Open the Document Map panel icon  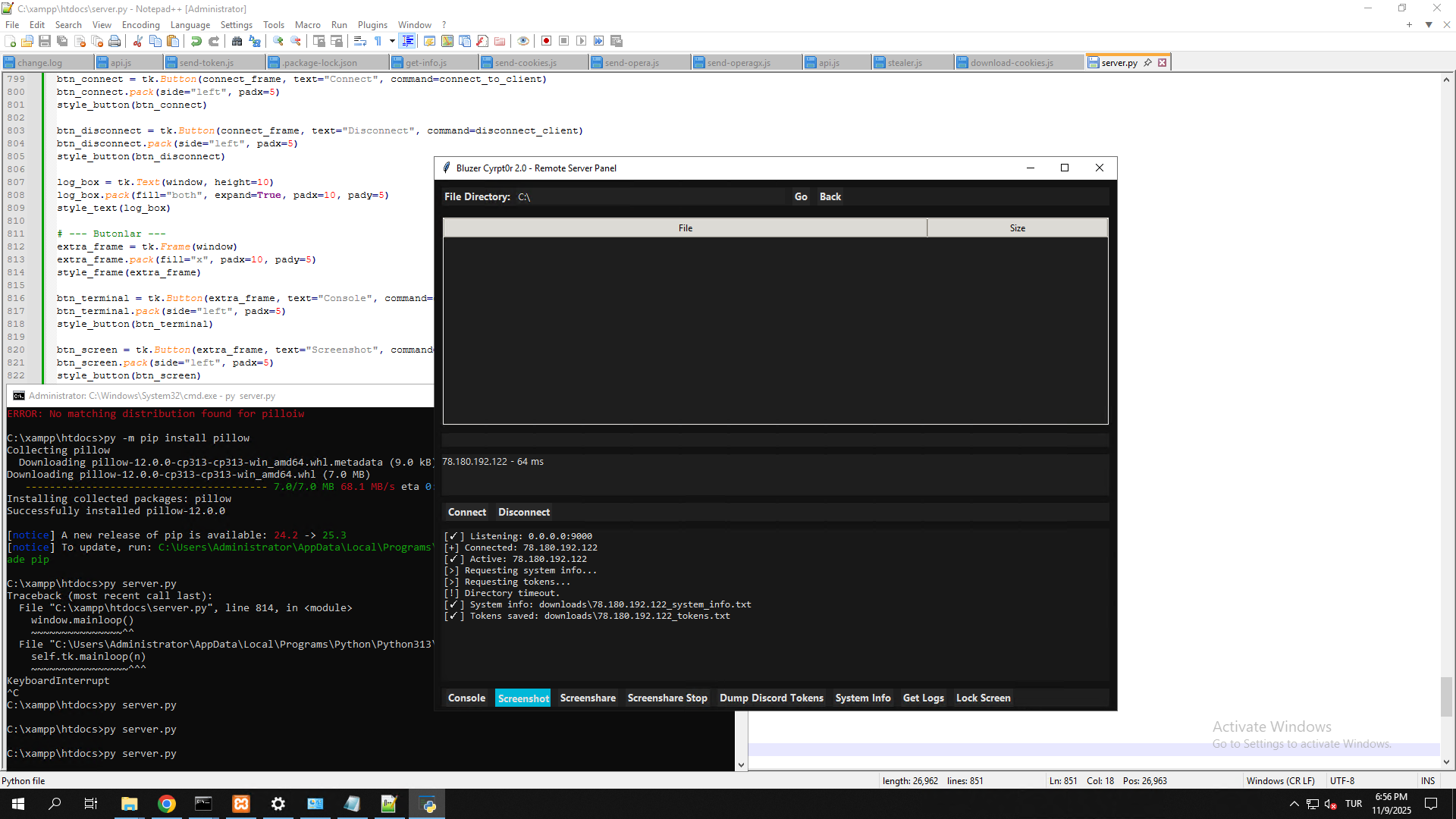(x=447, y=41)
